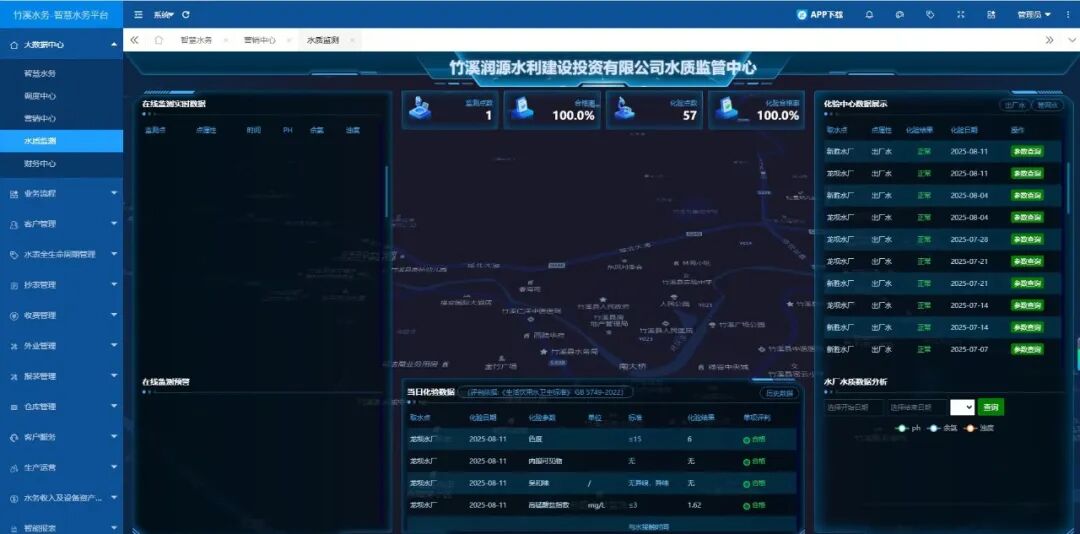Click the 57 lab points card icon
The width and height of the screenshot is (1080, 534).
click(624, 110)
